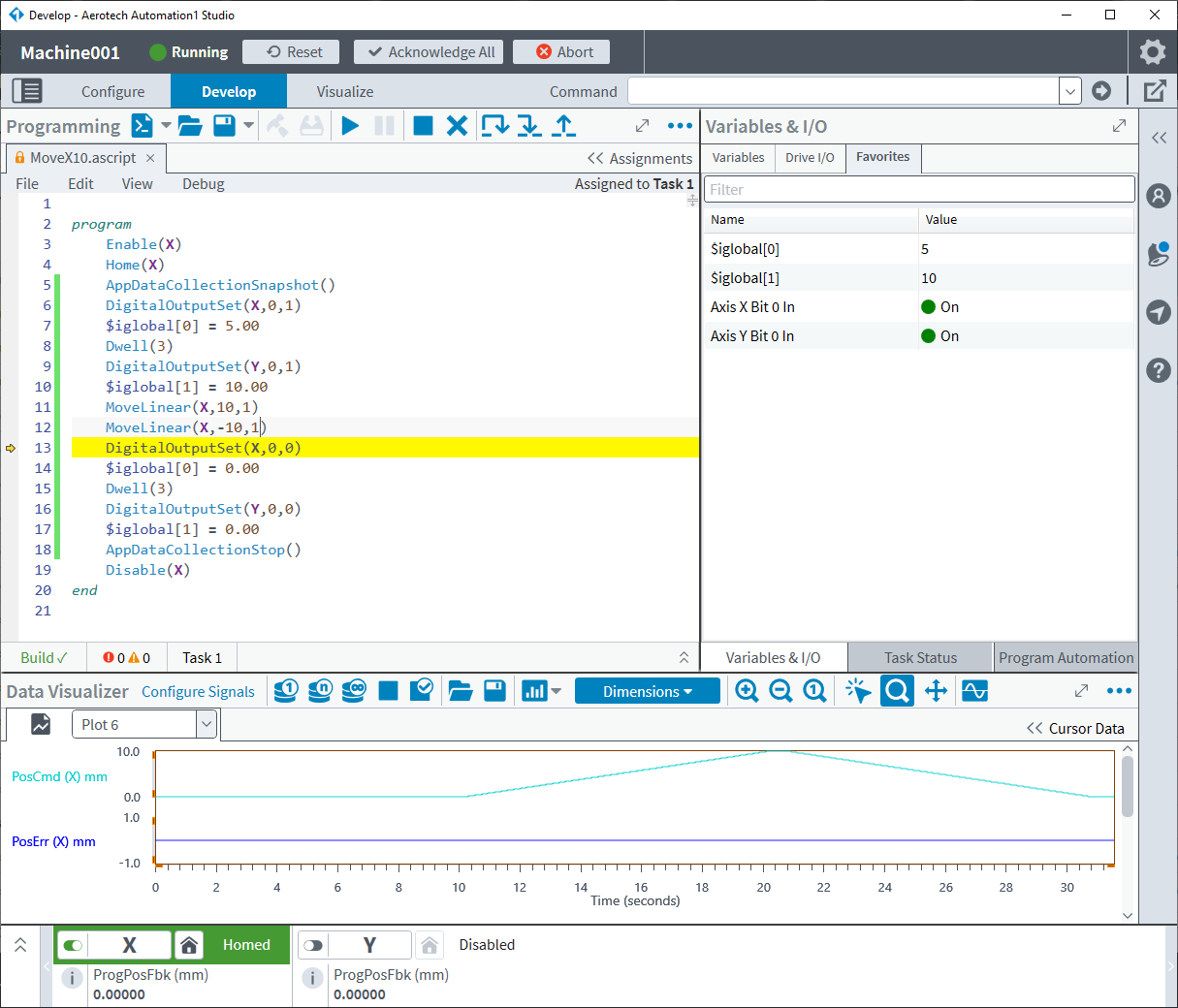The width and height of the screenshot is (1178, 1008).
Task: Click the continuous data collection icon
Action: 354,691
